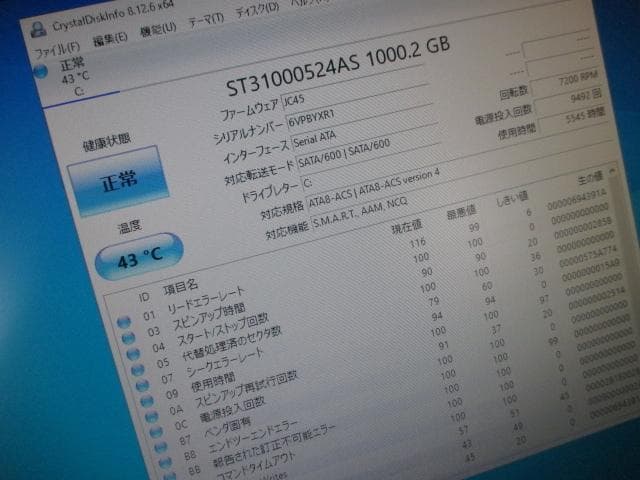Screen dimensions: 640x480
Task: Open the ファイル(F) menu
Action: [x=57, y=49]
